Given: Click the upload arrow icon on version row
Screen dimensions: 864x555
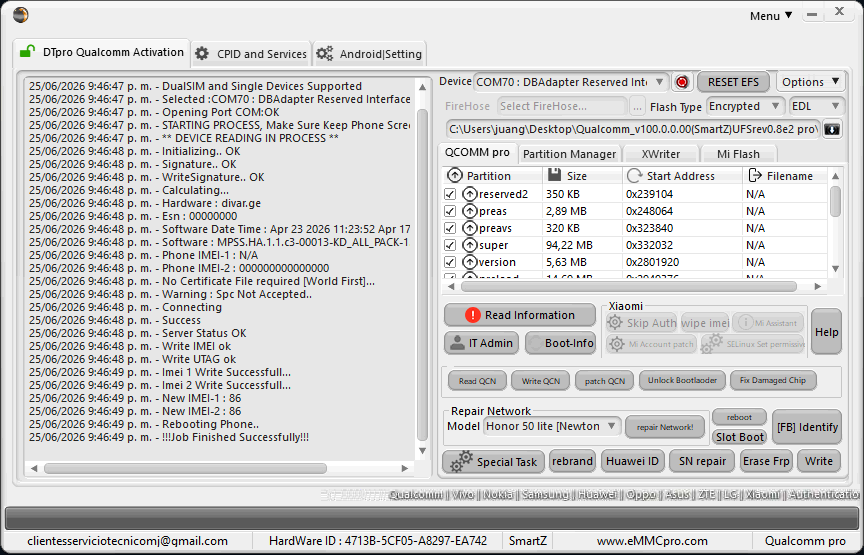Looking at the screenshot, I should coord(469,262).
